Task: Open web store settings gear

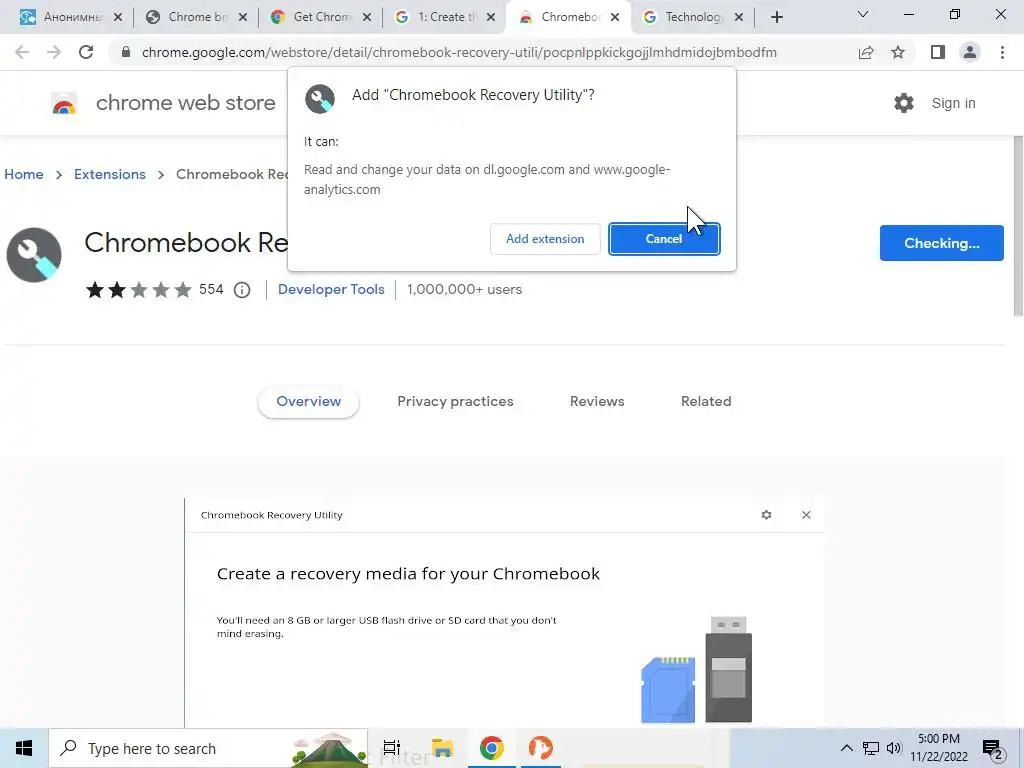Action: click(904, 103)
